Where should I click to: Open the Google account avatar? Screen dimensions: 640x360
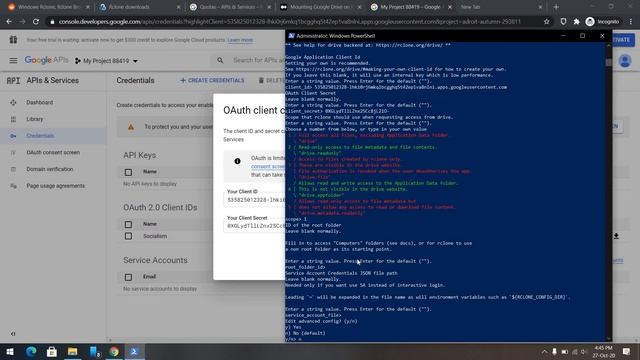(x=625, y=61)
